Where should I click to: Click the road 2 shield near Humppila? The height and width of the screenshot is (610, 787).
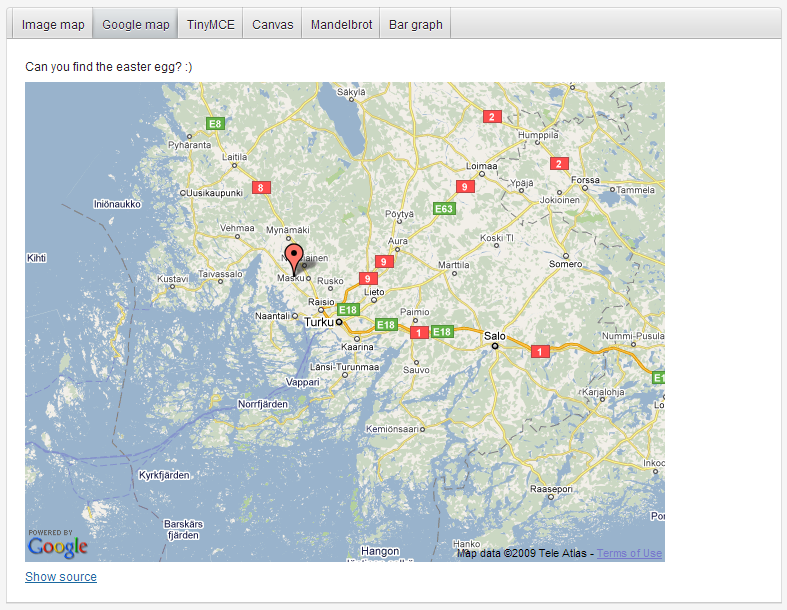492,117
